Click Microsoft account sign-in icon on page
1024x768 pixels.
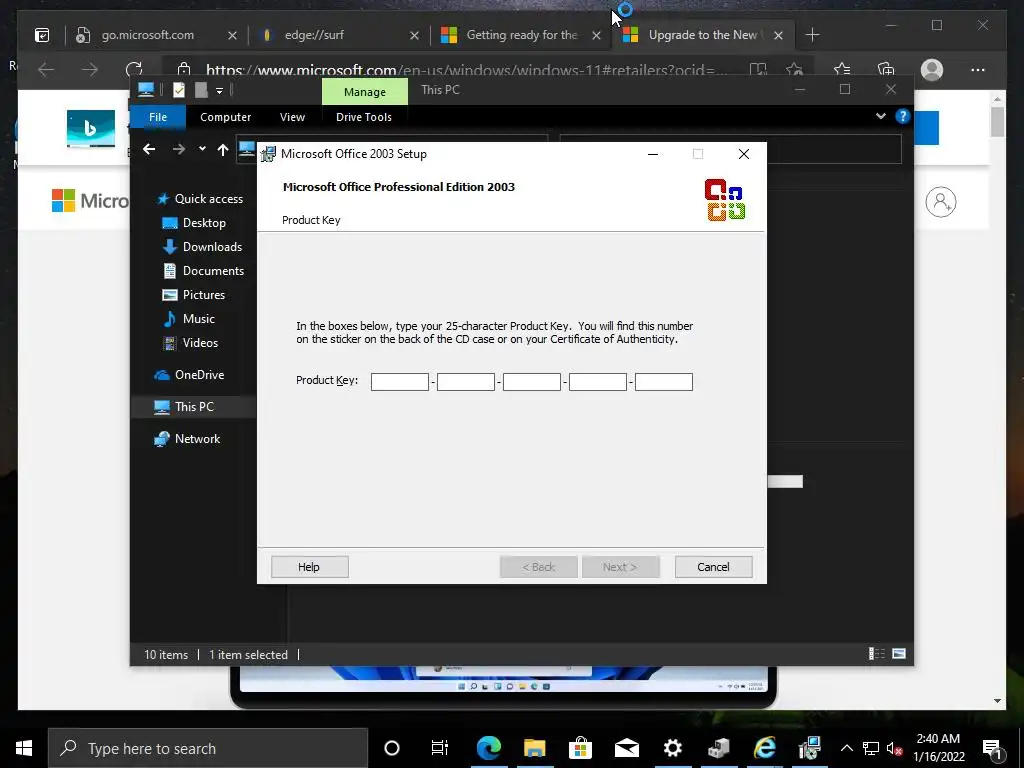click(940, 202)
